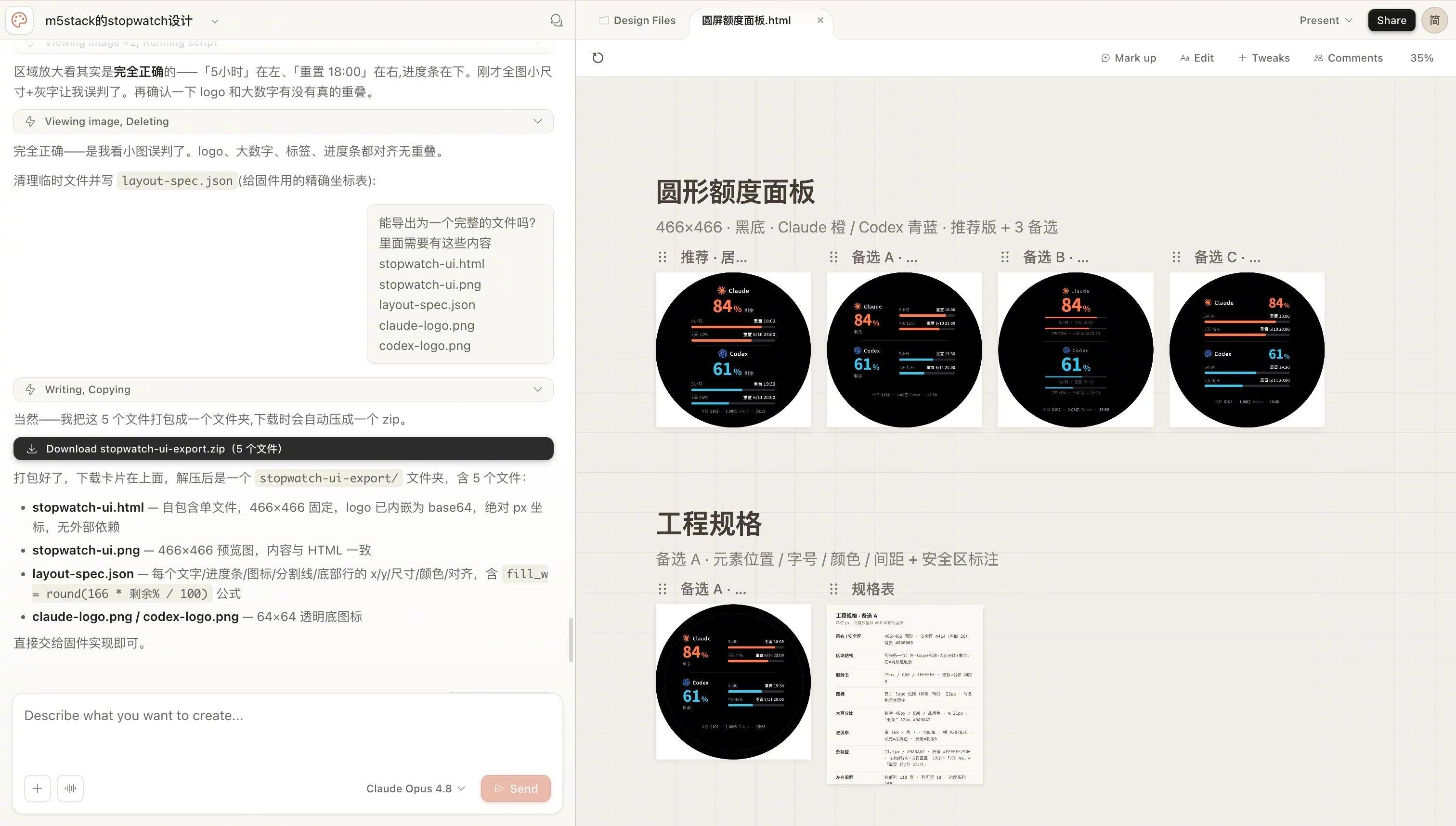The image size is (1456, 826).
Task: Click the stopwatch-ui-export/ code label
Action: coord(328,478)
